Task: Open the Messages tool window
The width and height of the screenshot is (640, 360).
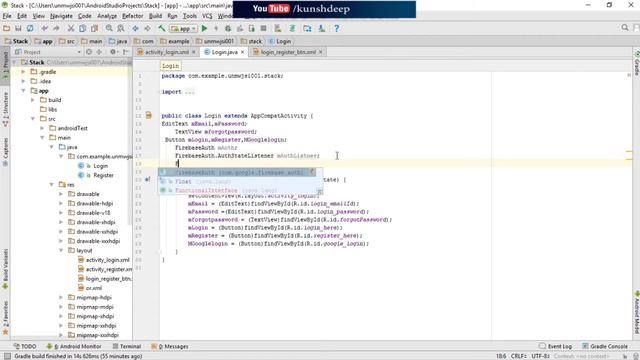Action: (x=170, y=346)
